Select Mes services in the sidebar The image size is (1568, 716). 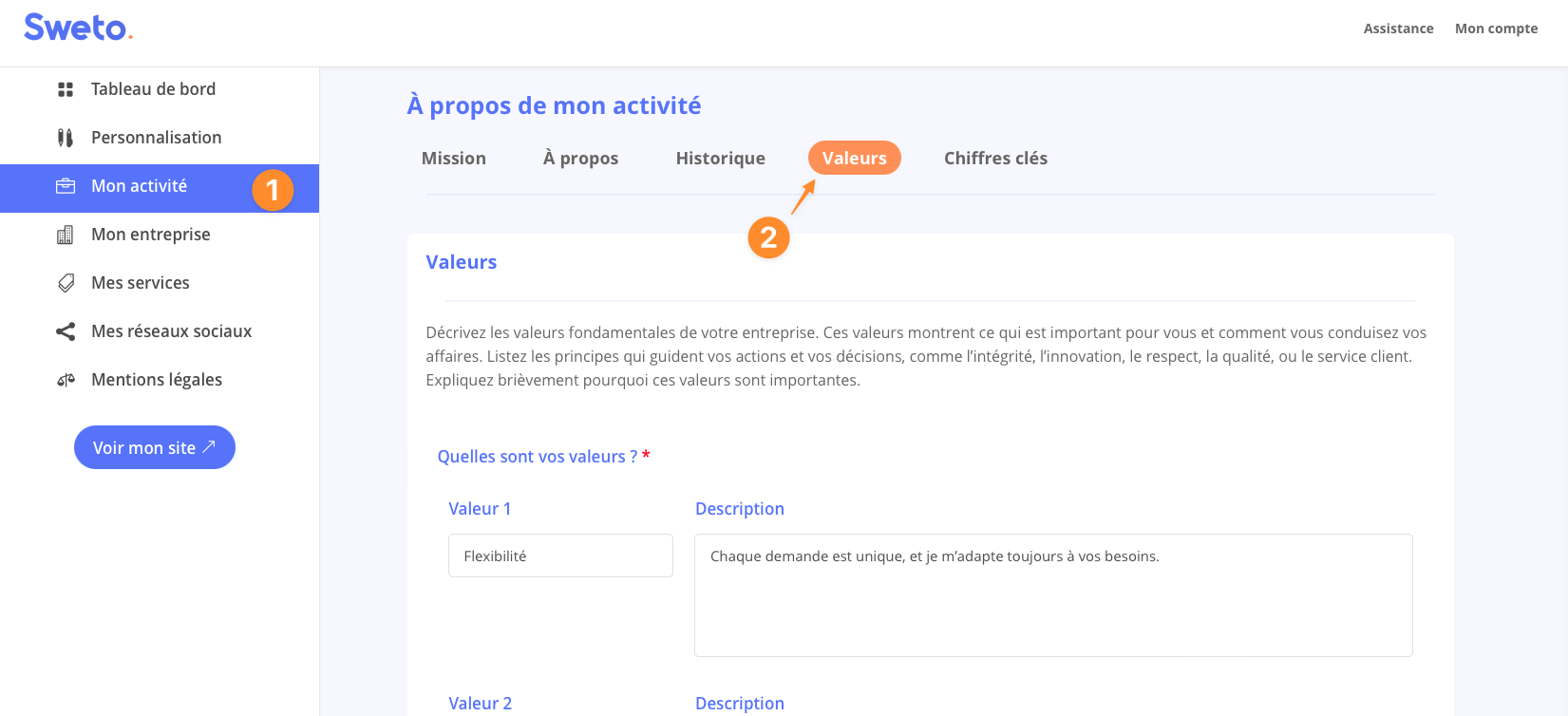pos(141,283)
